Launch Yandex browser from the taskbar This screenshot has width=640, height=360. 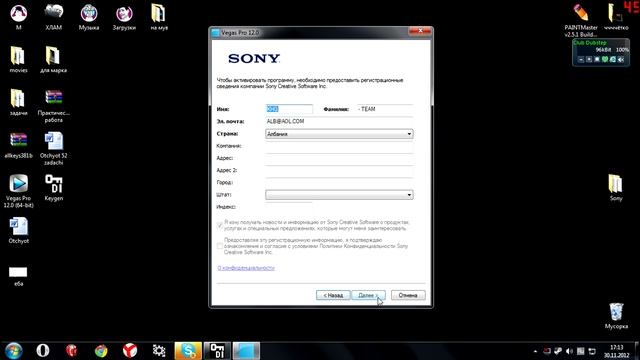tap(130, 351)
